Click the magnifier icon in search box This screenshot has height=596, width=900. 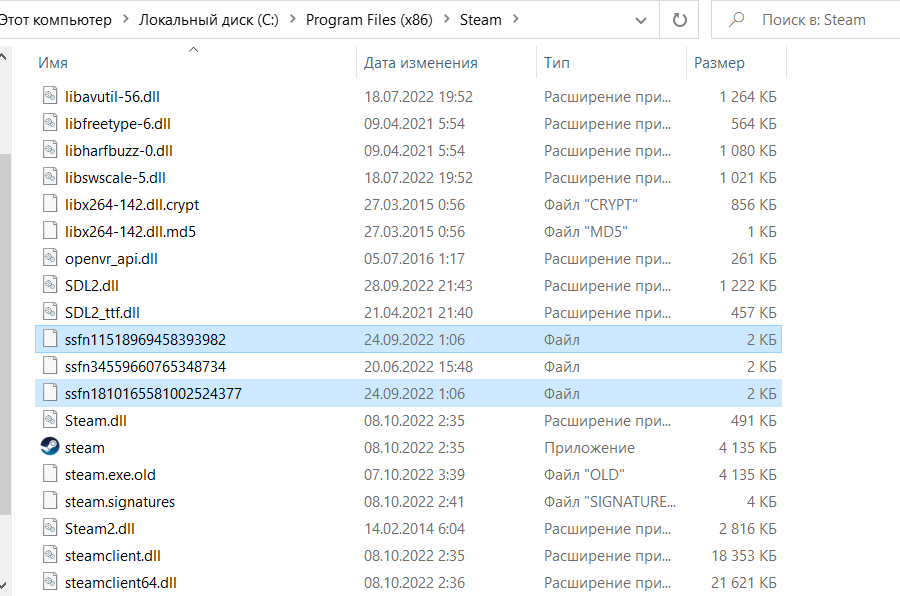point(736,20)
